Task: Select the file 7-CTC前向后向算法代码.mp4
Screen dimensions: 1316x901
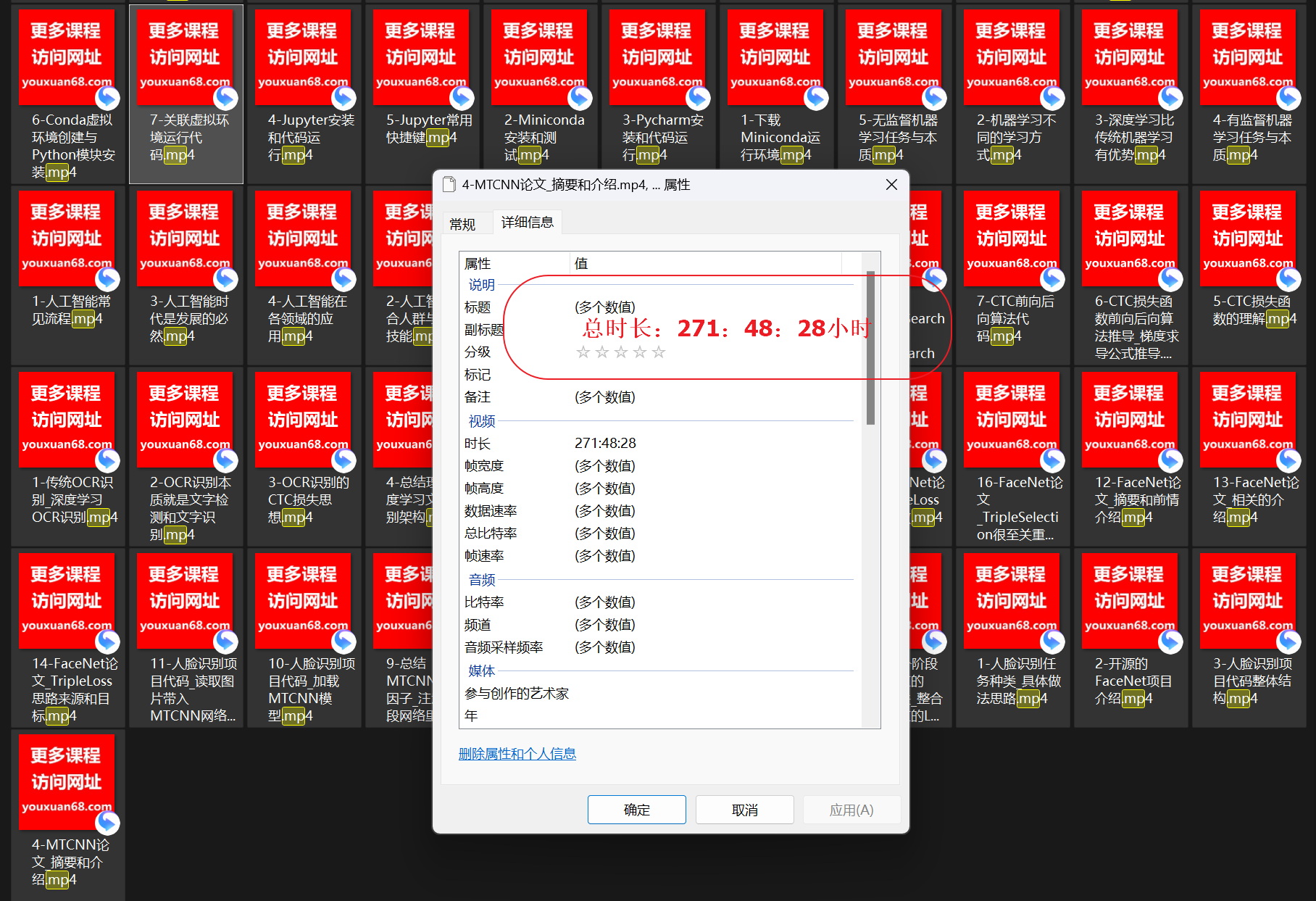Action: [x=1012, y=275]
